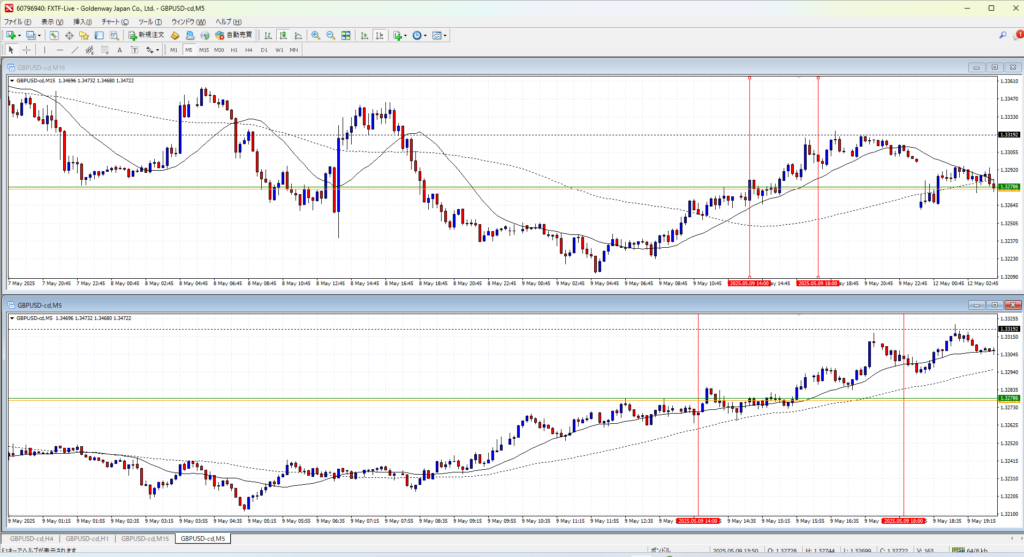Click the zoom in magnifier icon

[315, 35]
